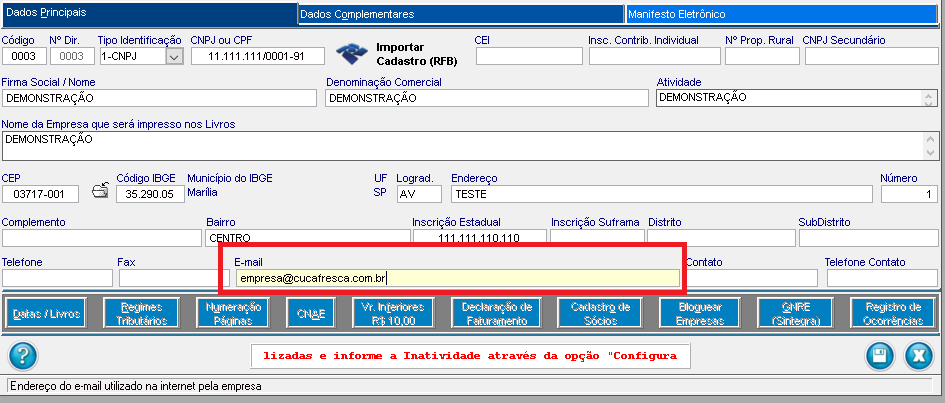Click the Nº Dir. field

click(72, 56)
